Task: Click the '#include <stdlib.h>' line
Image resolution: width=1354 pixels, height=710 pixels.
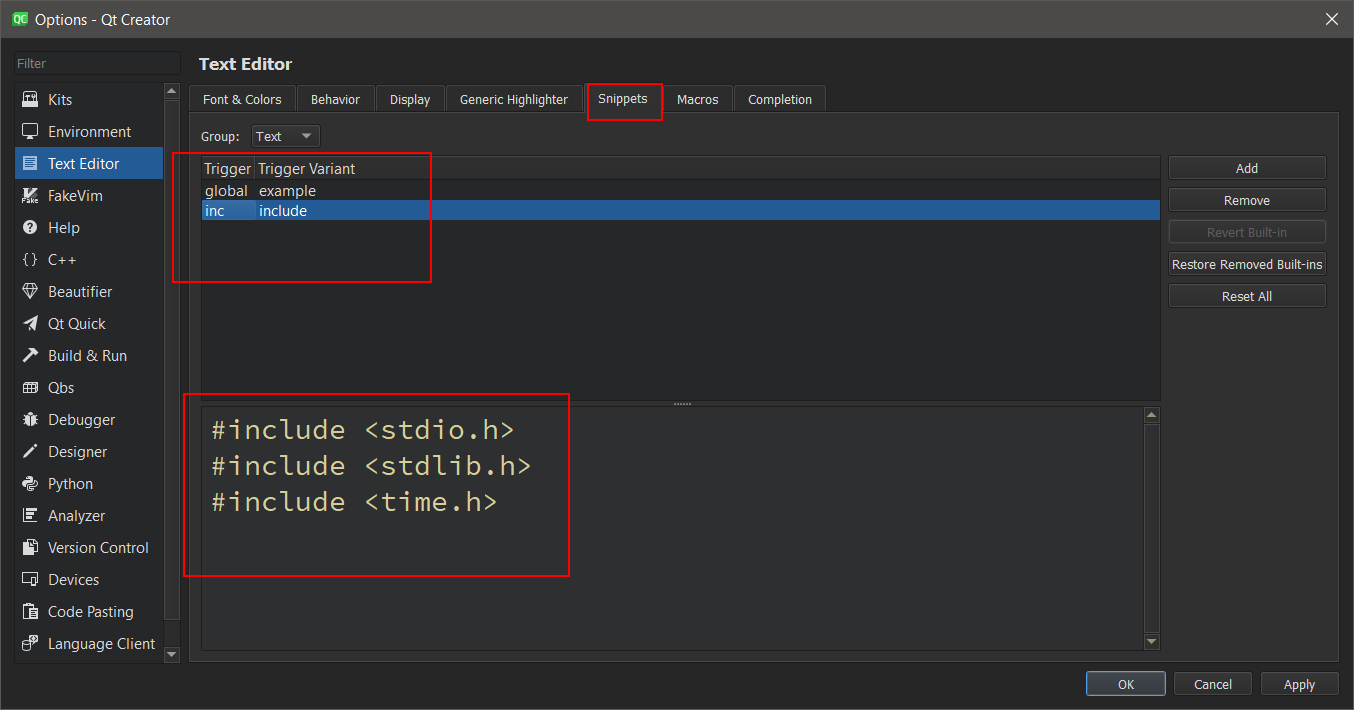Action: point(371,466)
